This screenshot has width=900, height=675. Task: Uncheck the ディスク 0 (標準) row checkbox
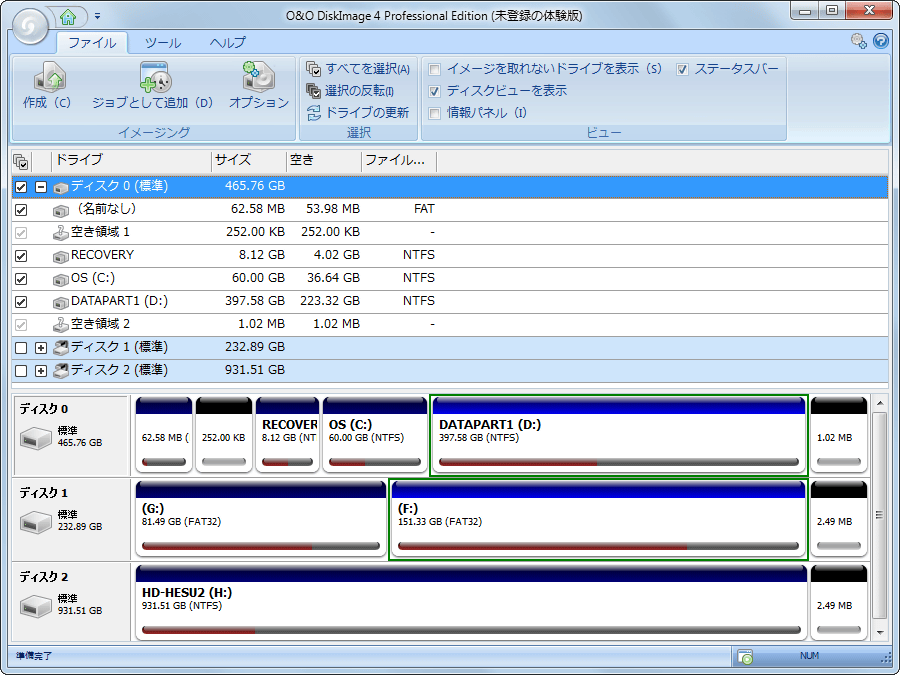(21, 187)
